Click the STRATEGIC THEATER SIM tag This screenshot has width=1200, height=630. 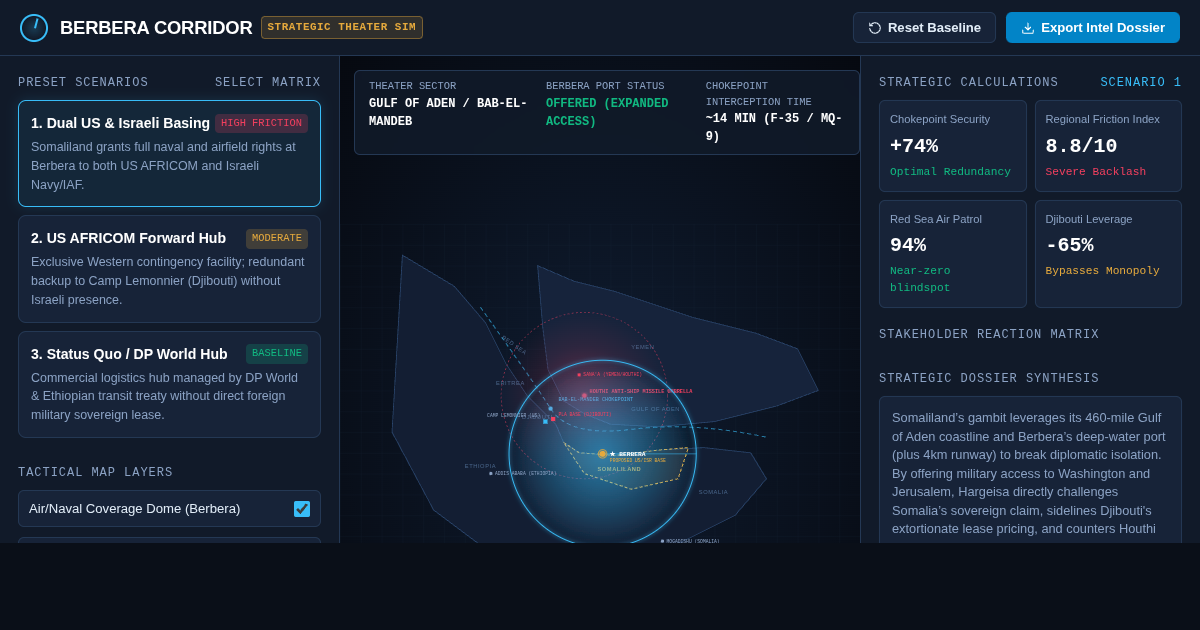click(x=342, y=27)
